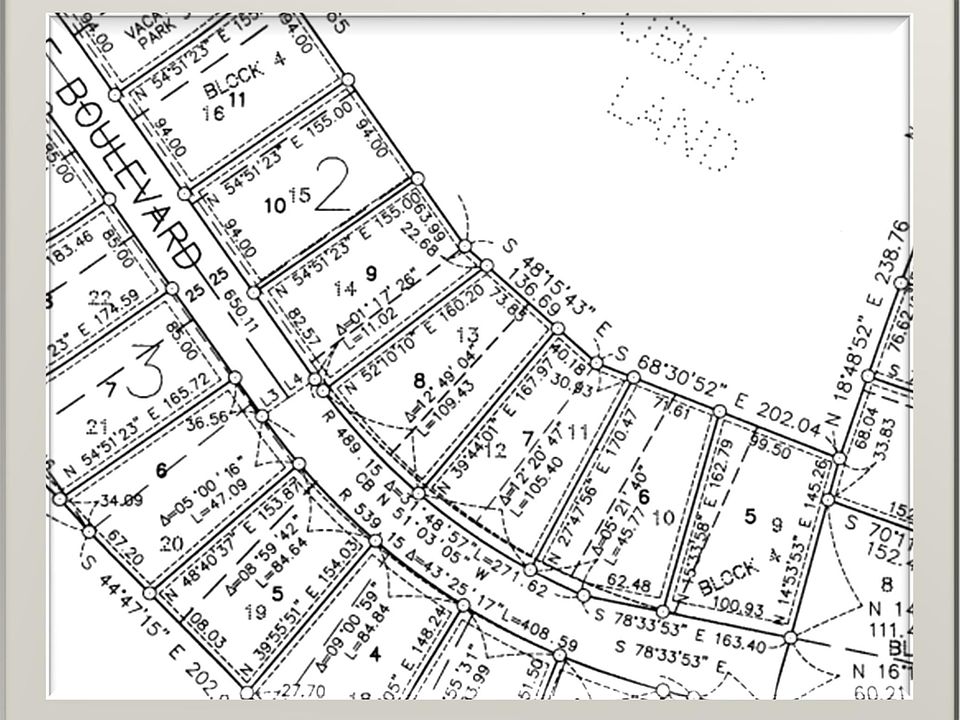The width and height of the screenshot is (960, 720).
Task: Select curve delta Δ=09°00'59"
Action: point(349,626)
